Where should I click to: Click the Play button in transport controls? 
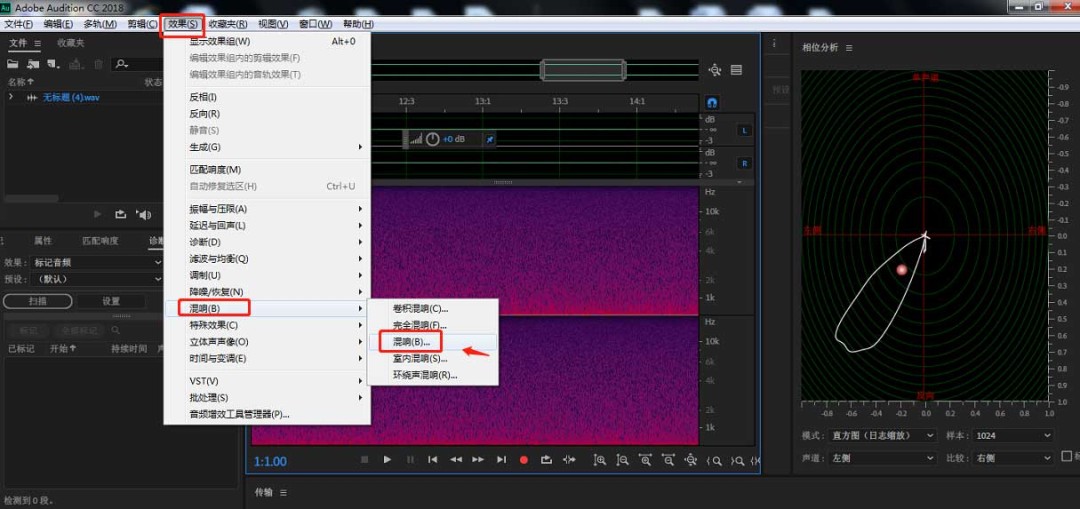(387, 460)
